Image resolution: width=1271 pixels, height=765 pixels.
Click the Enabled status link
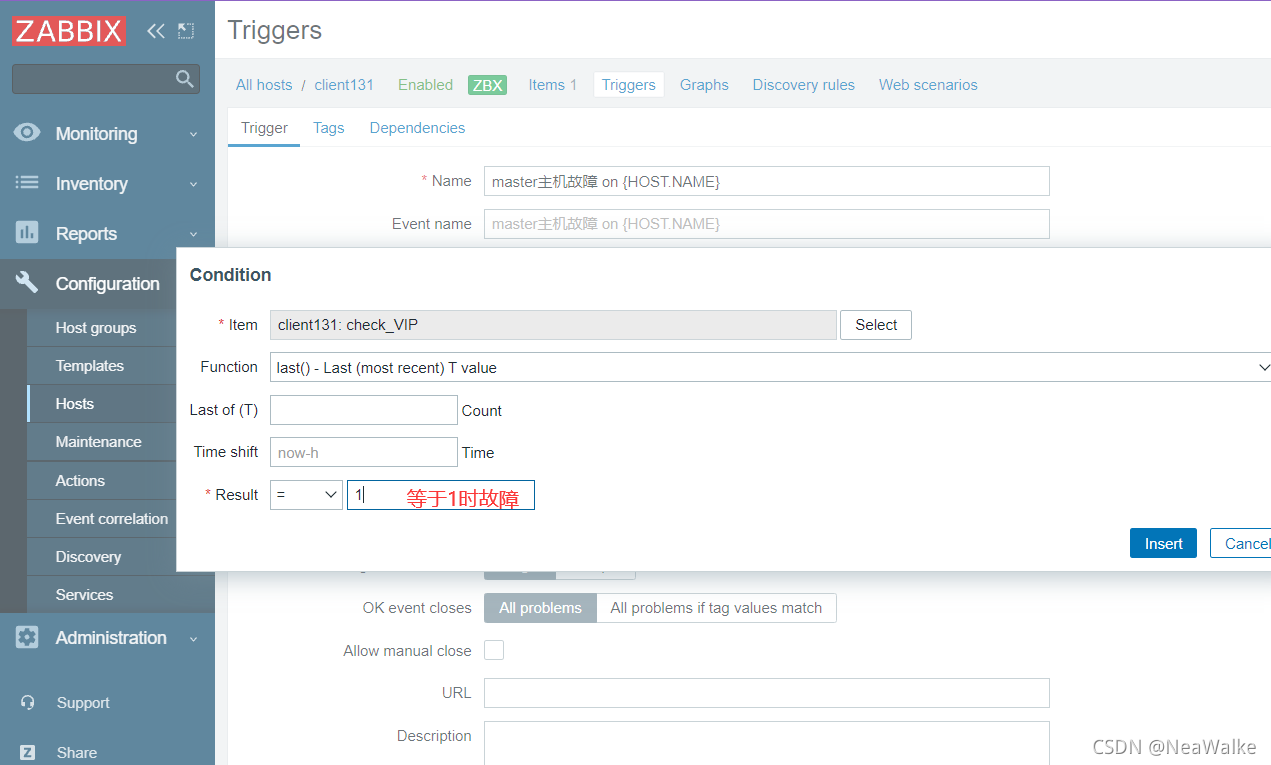tap(425, 85)
